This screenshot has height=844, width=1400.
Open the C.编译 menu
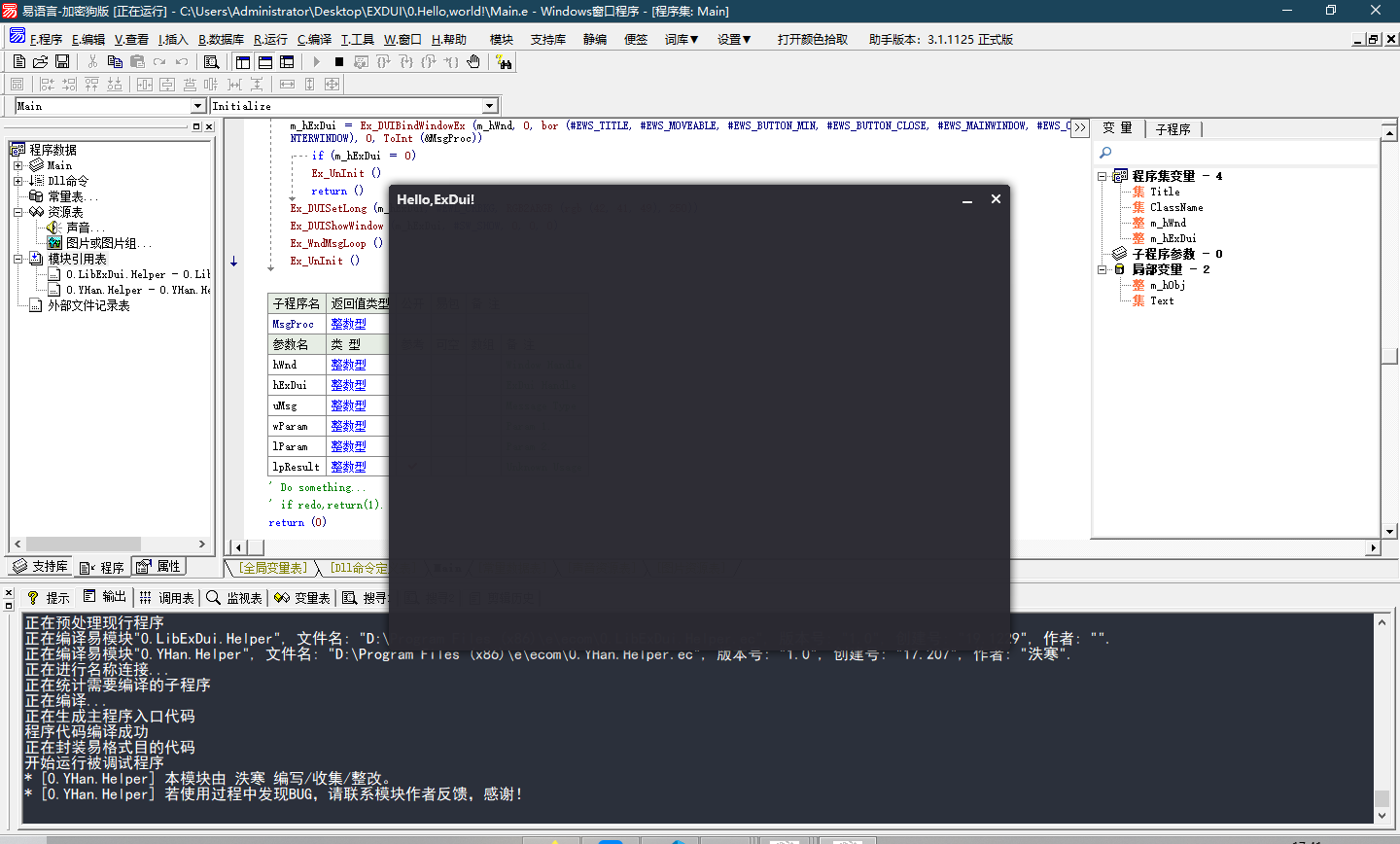(314, 39)
